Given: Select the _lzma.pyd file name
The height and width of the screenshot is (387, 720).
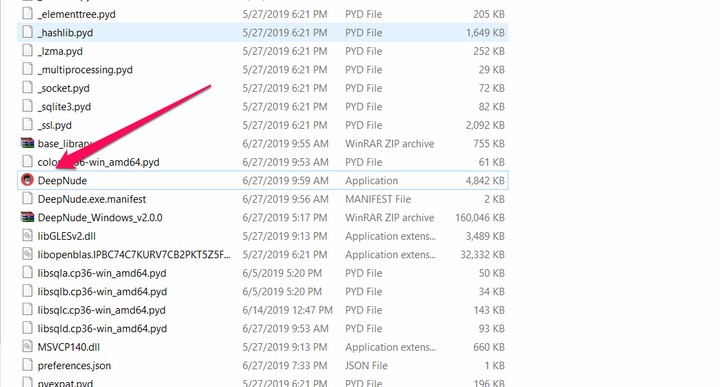Looking at the screenshot, I should [x=60, y=51].
